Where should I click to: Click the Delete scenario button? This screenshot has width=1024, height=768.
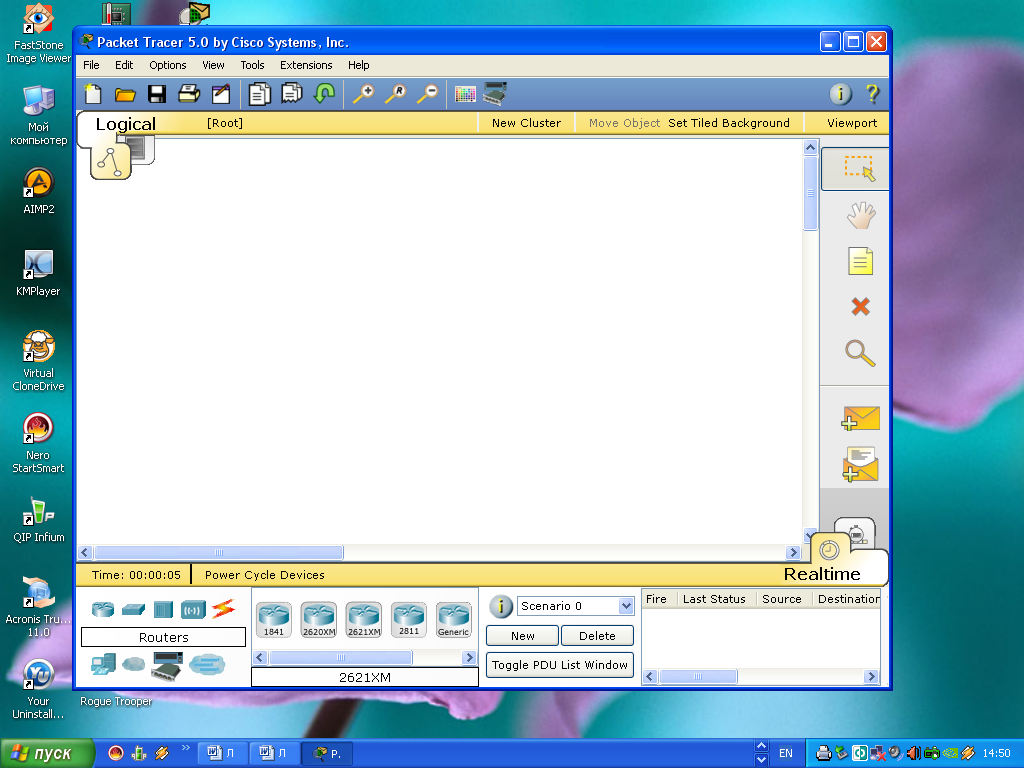(x=597, y=635)
